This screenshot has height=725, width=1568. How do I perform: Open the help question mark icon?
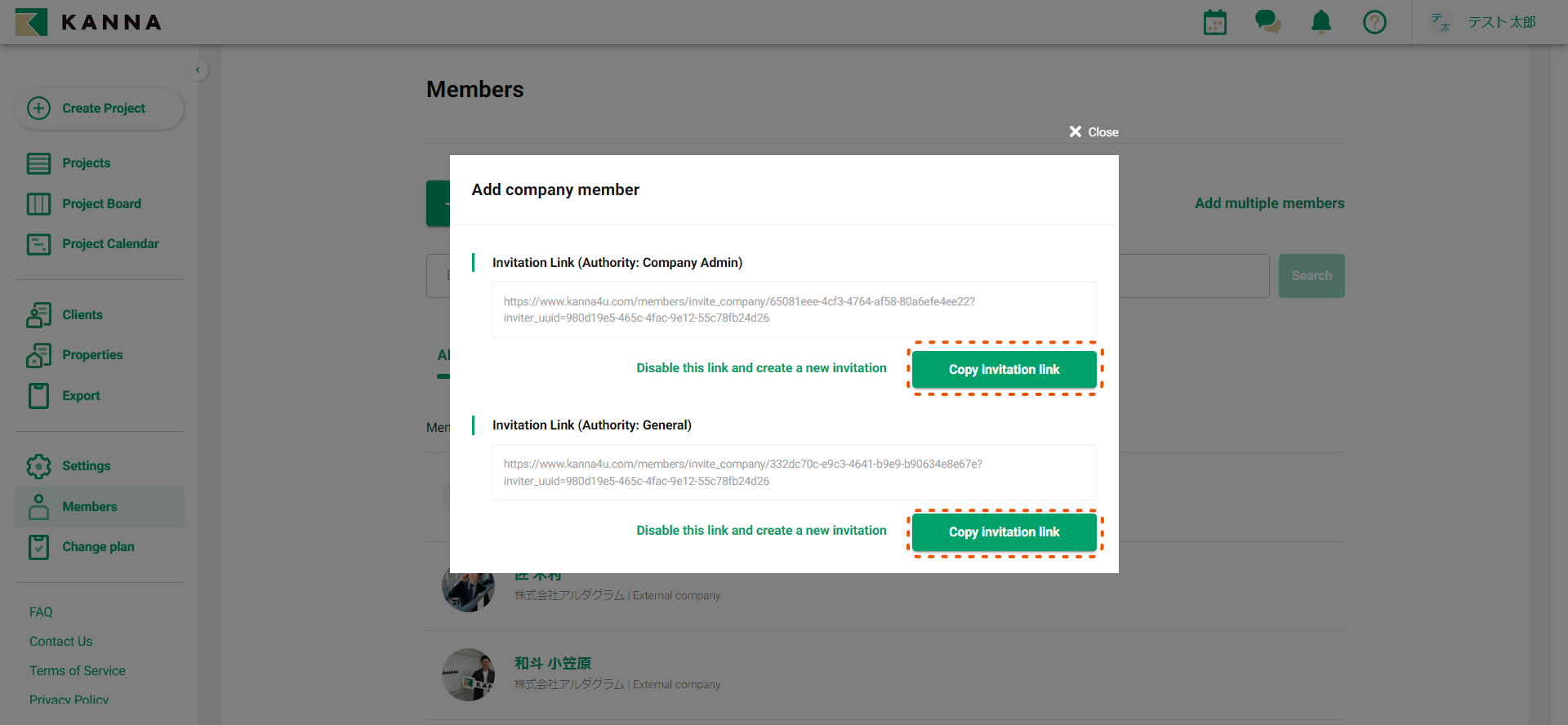click(x=1374, y=22)
